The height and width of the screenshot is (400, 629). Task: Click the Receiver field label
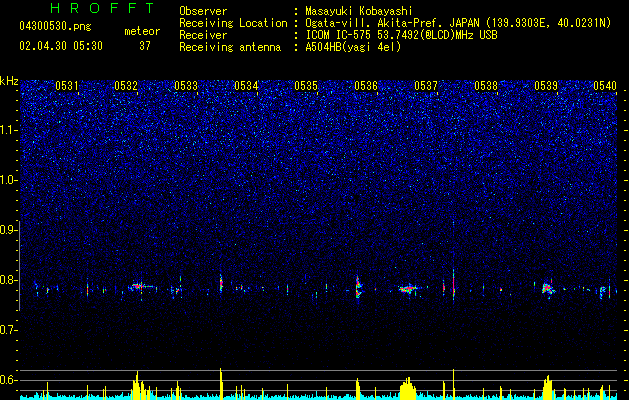tap(203, 35)
